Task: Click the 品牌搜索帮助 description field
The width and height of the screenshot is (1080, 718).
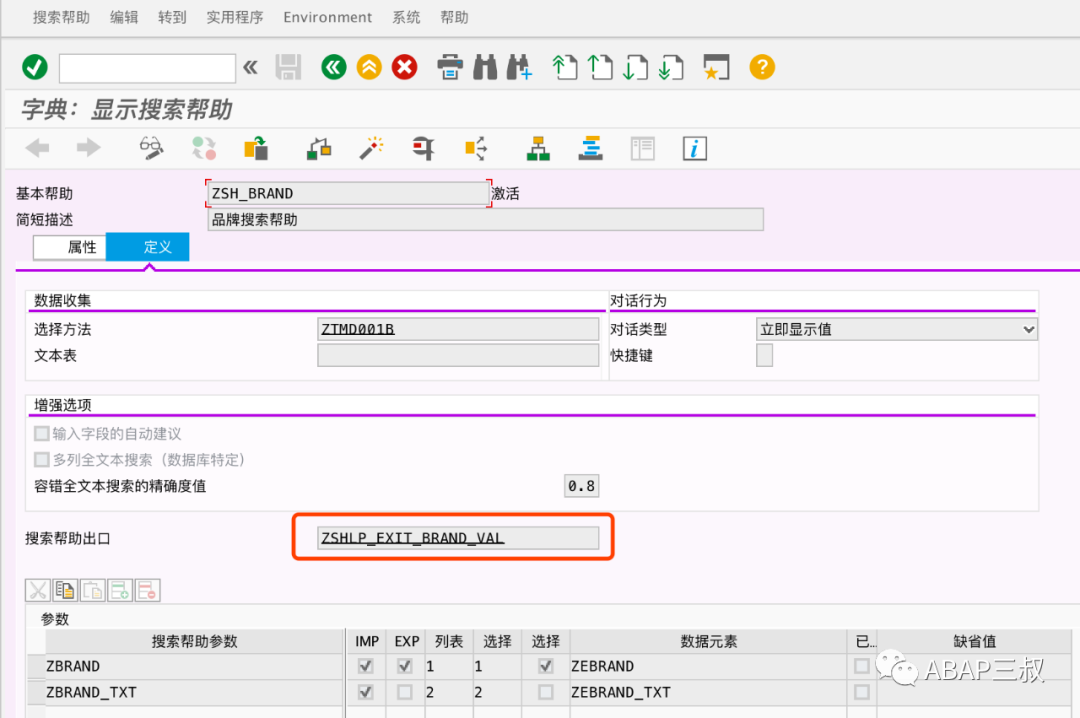Action: click(x=486, y=220)
